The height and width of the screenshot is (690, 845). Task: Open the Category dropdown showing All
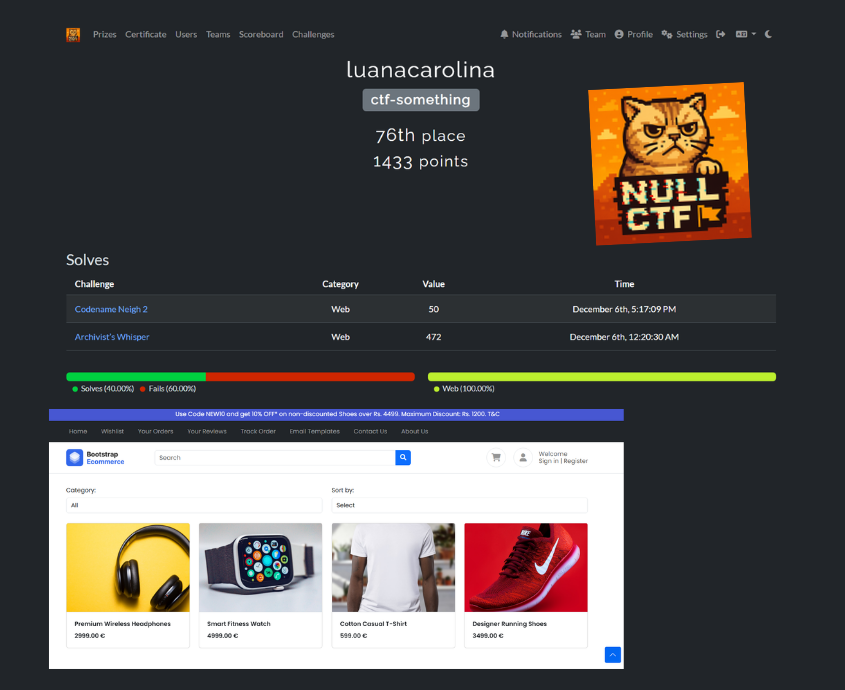(x=194, y=505)
